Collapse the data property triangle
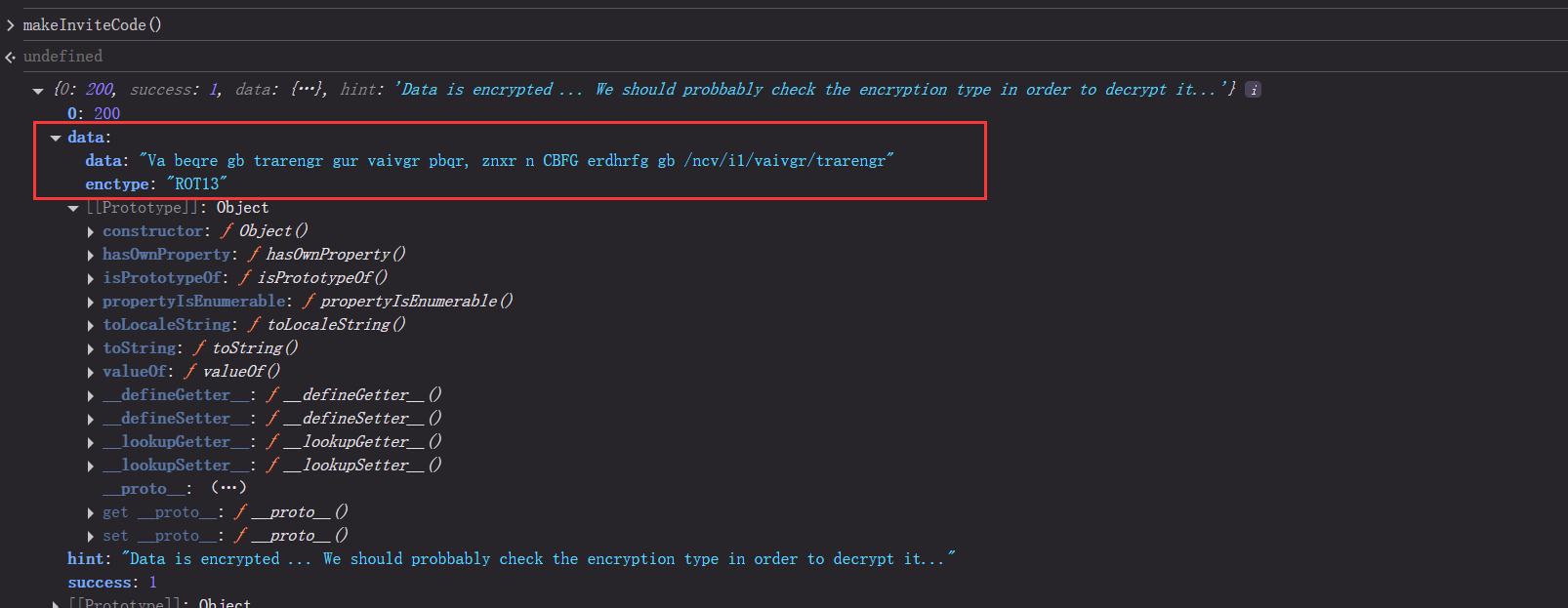Viewport: 1568px width, 608px height. (56, 138)
